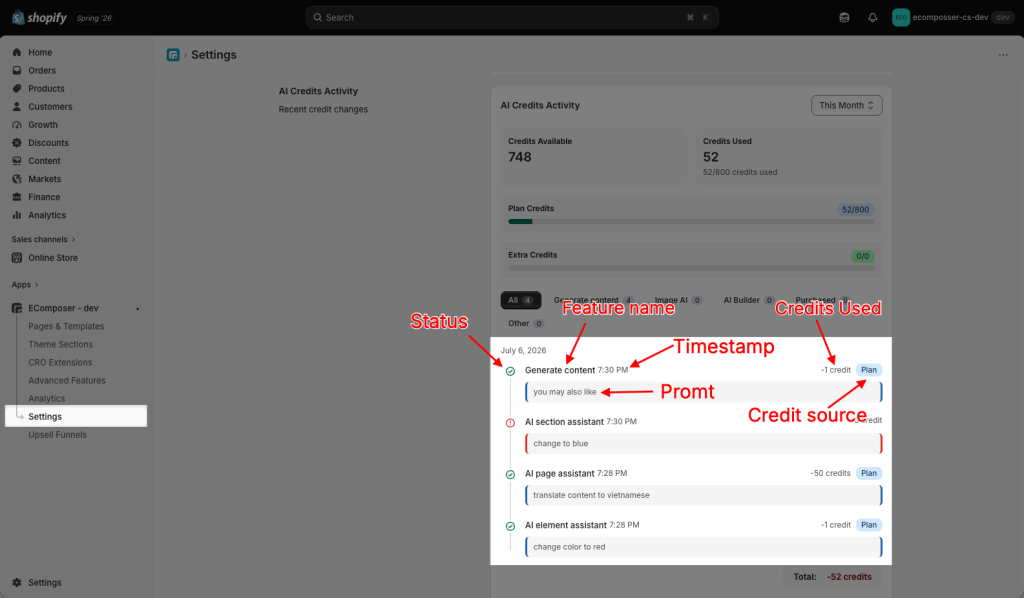Open Discounts icon in sidebar

click(17, 143)
